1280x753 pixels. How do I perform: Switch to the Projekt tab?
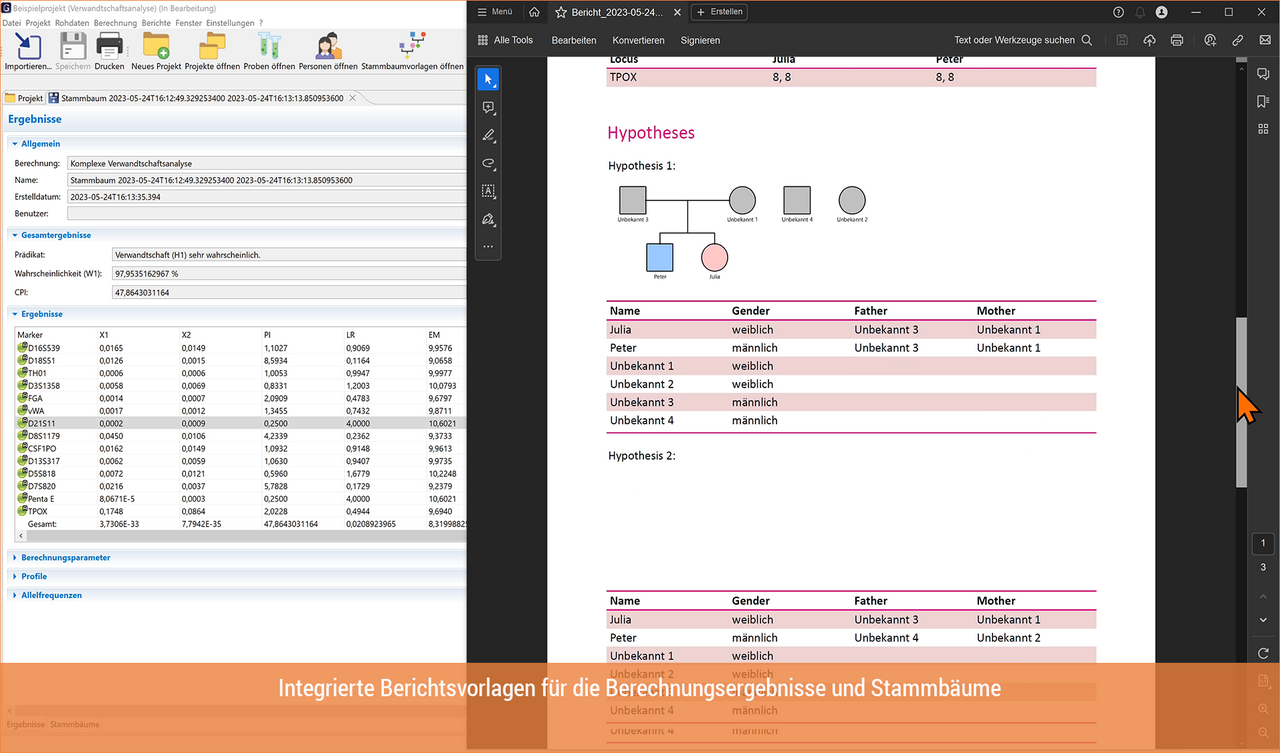pos(24,98)
